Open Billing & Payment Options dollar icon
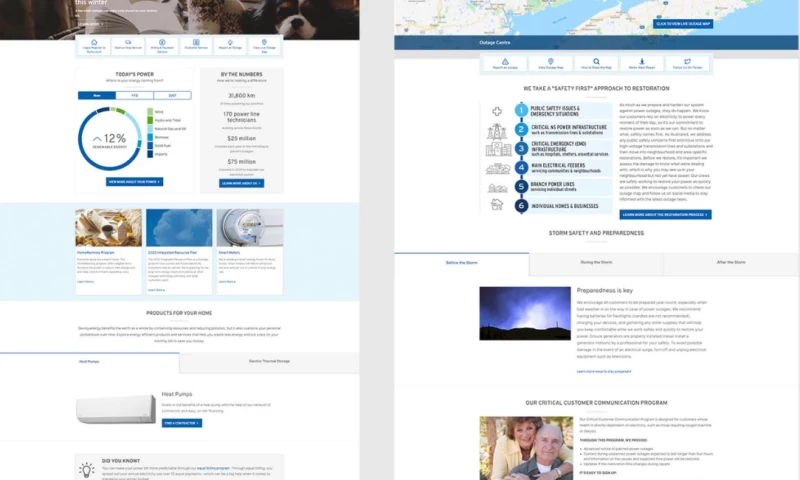Screen dimensions: 800x480 (162, 42)
